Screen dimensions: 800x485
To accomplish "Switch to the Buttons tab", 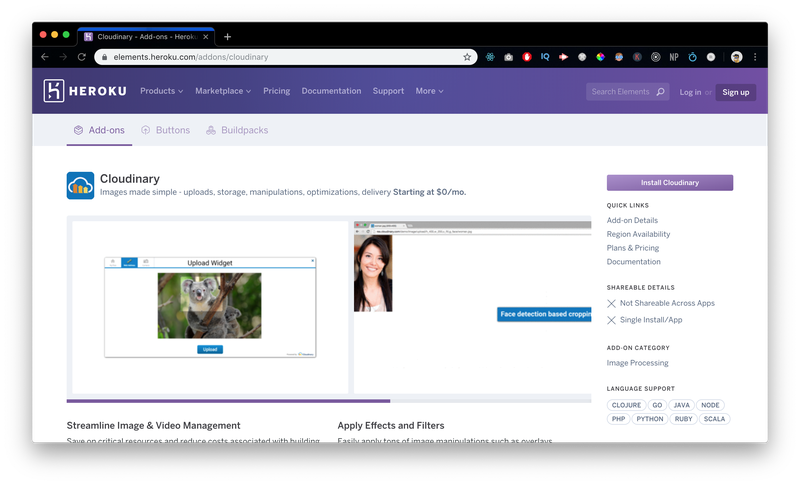I will pos(165,130).
